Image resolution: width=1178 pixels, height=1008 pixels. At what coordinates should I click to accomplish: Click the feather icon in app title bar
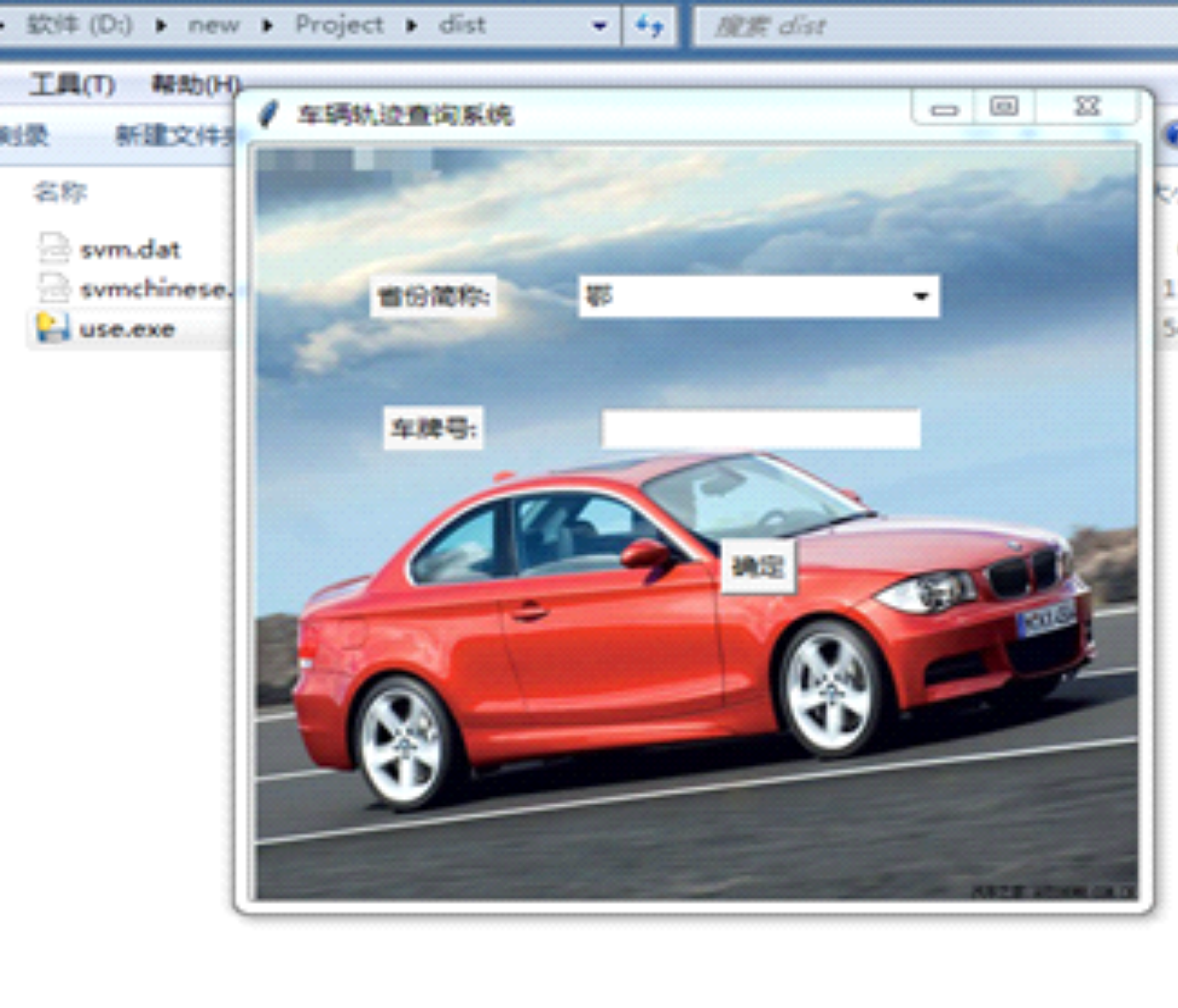point(268,114)
